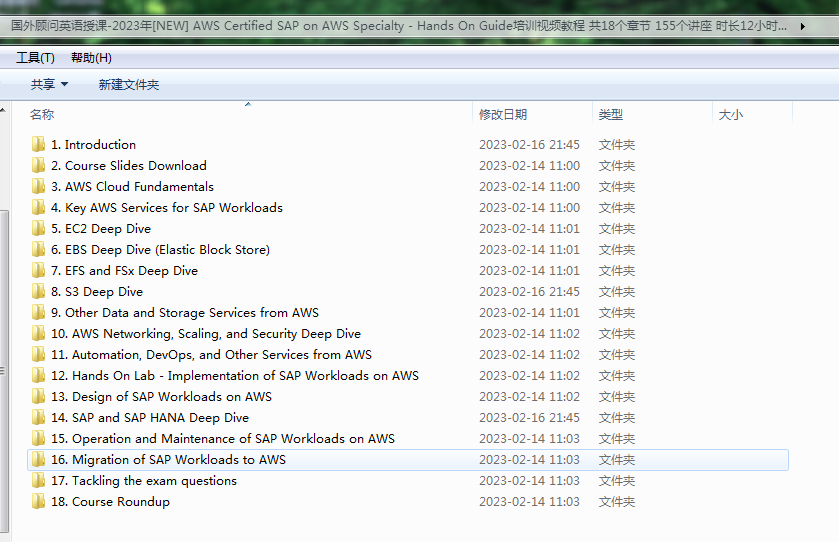
Task: Expand the 共享 dropdown
Action: point(49,85)
